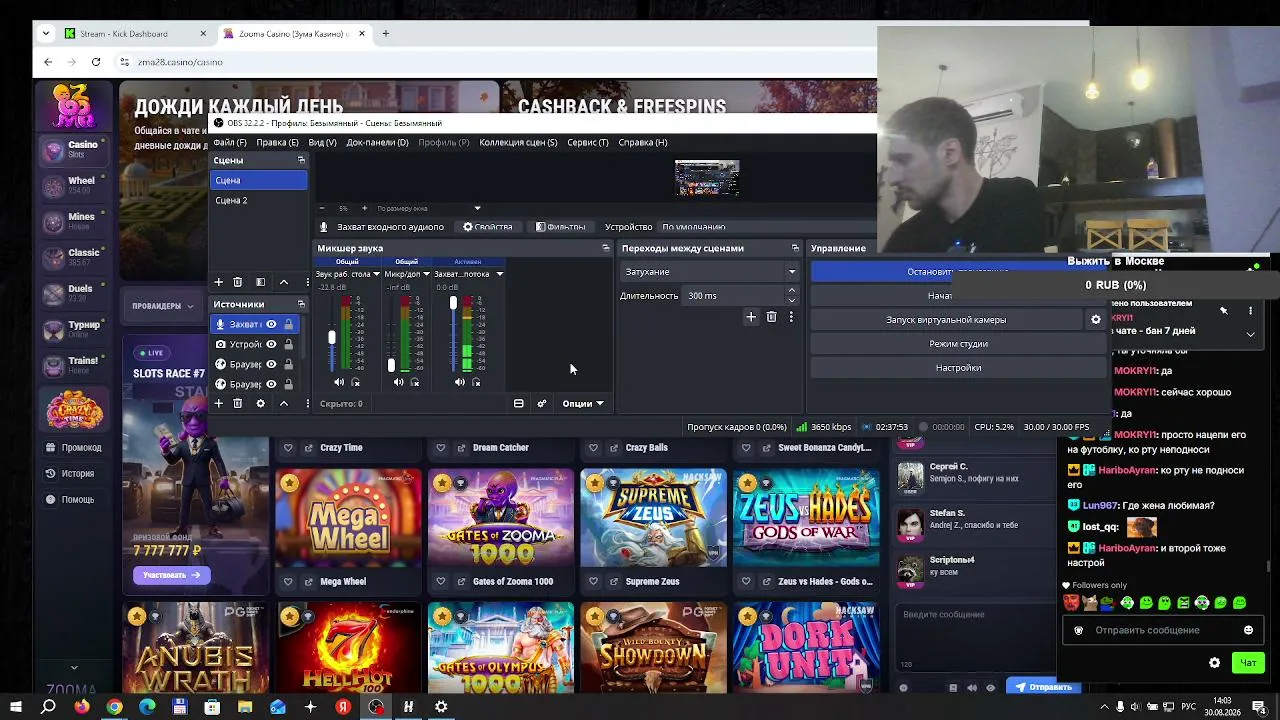Screen dimensions: 1280x720
Task: Toggle visibility of the Захват source
Action: click(271, 324)
